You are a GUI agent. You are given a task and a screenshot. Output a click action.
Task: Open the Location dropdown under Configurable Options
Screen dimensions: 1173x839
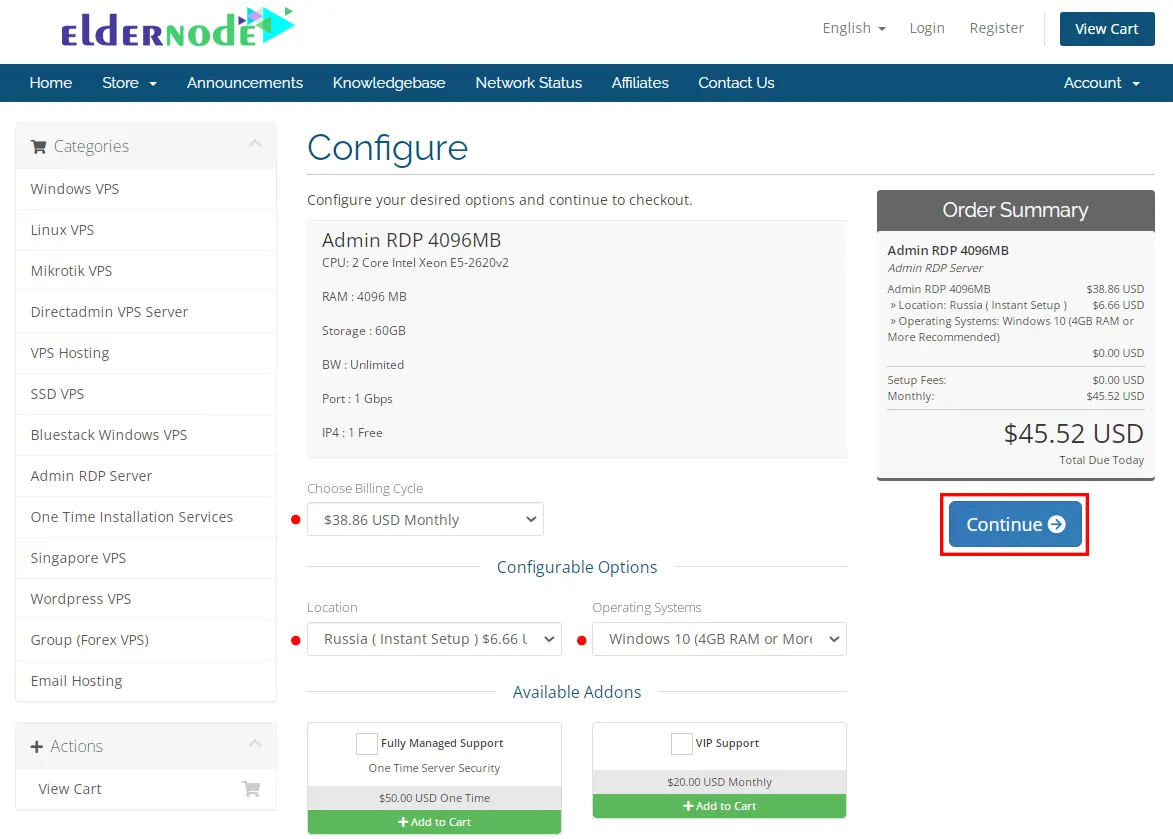click(434, 639)
